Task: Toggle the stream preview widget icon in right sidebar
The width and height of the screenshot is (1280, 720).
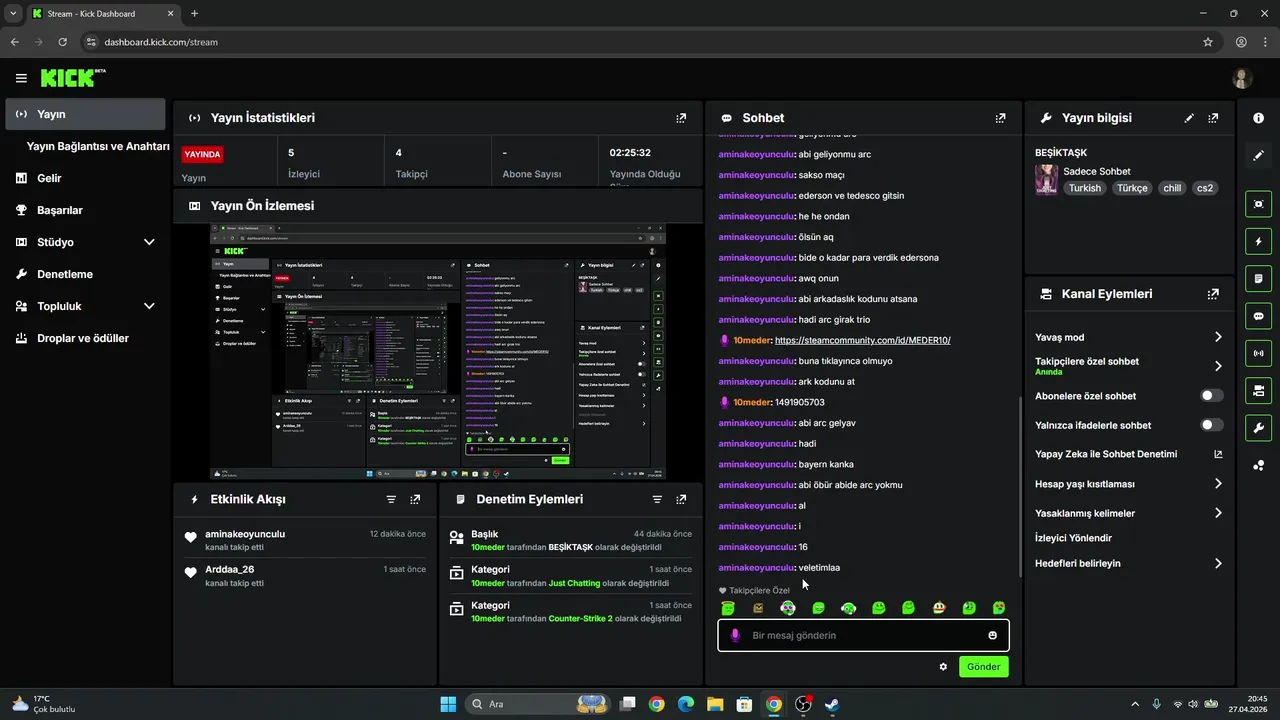Action: [x=1258, y=204]
